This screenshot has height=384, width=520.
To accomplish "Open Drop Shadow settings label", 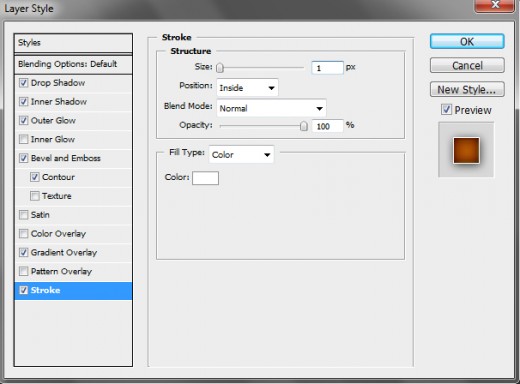I will (x=58, y=83).
